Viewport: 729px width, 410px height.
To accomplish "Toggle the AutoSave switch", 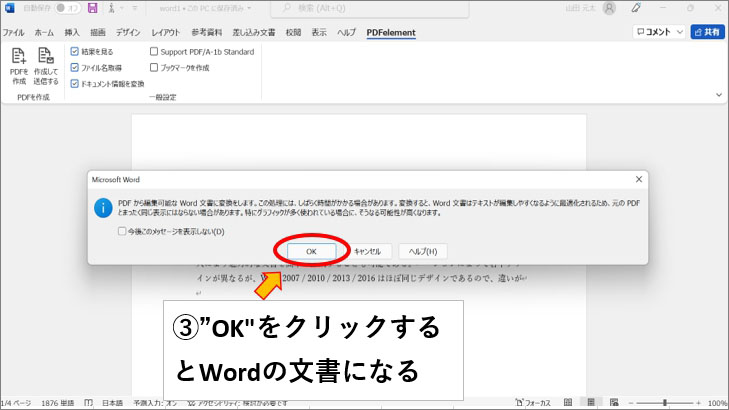I will (67, 8).
